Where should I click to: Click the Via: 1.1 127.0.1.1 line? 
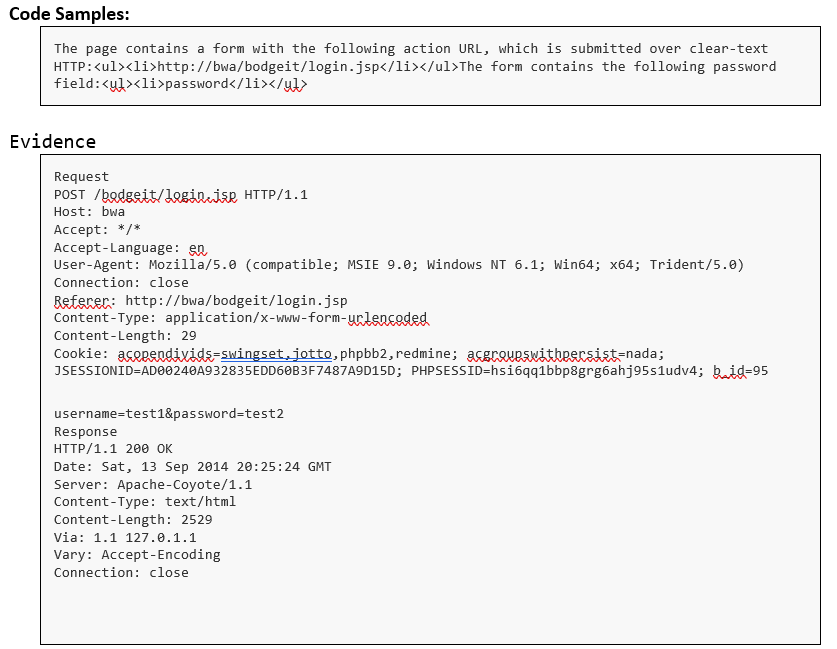point(125,537)
